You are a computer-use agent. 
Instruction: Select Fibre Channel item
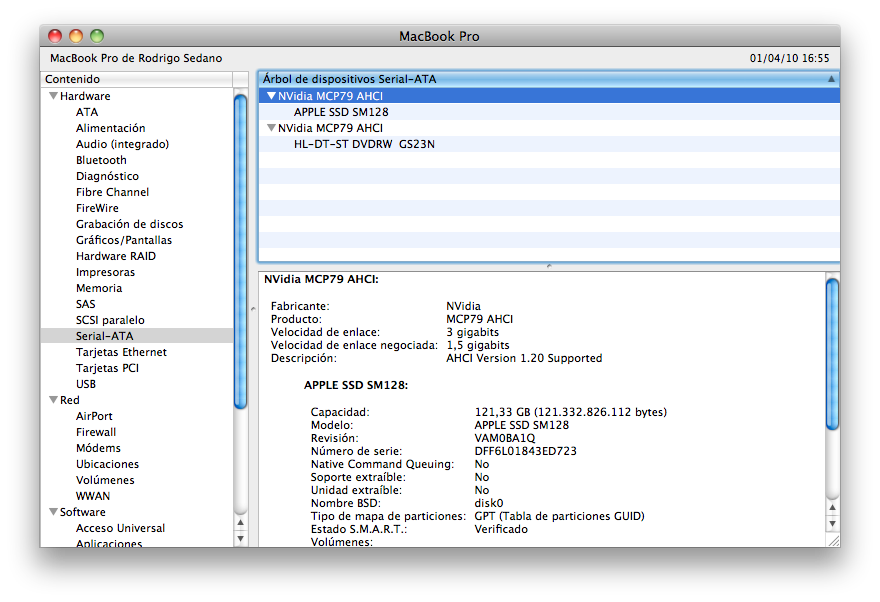tap(112, 192)
